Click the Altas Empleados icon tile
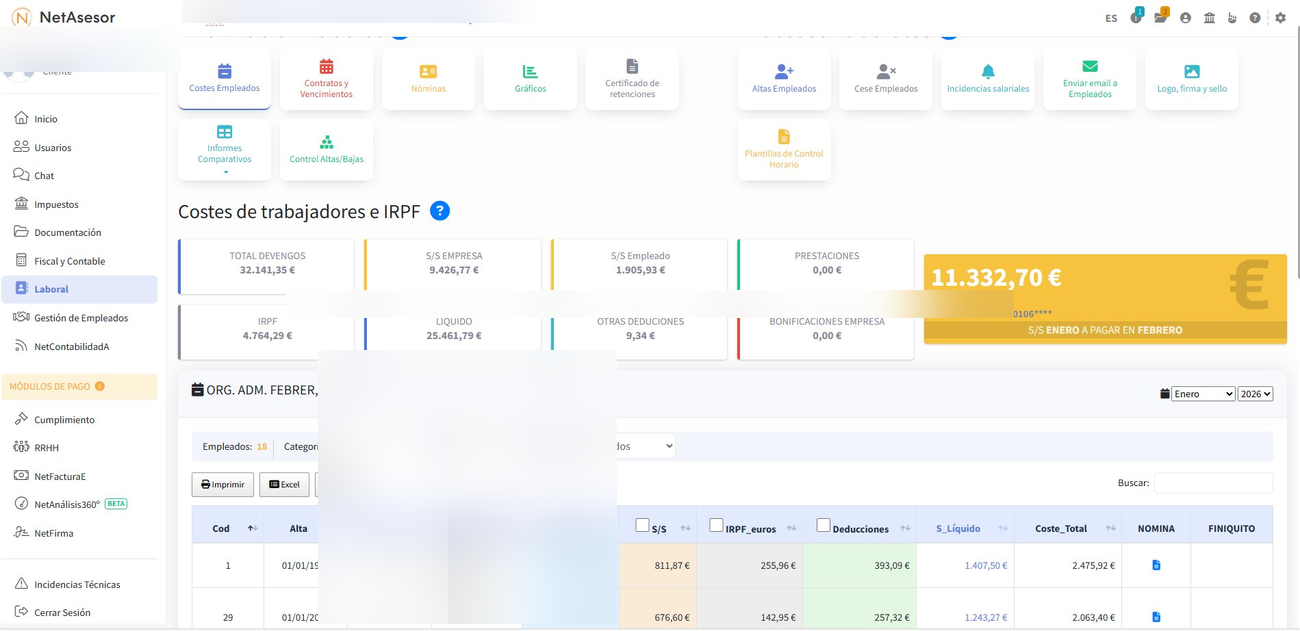 (x=784, y=79)
